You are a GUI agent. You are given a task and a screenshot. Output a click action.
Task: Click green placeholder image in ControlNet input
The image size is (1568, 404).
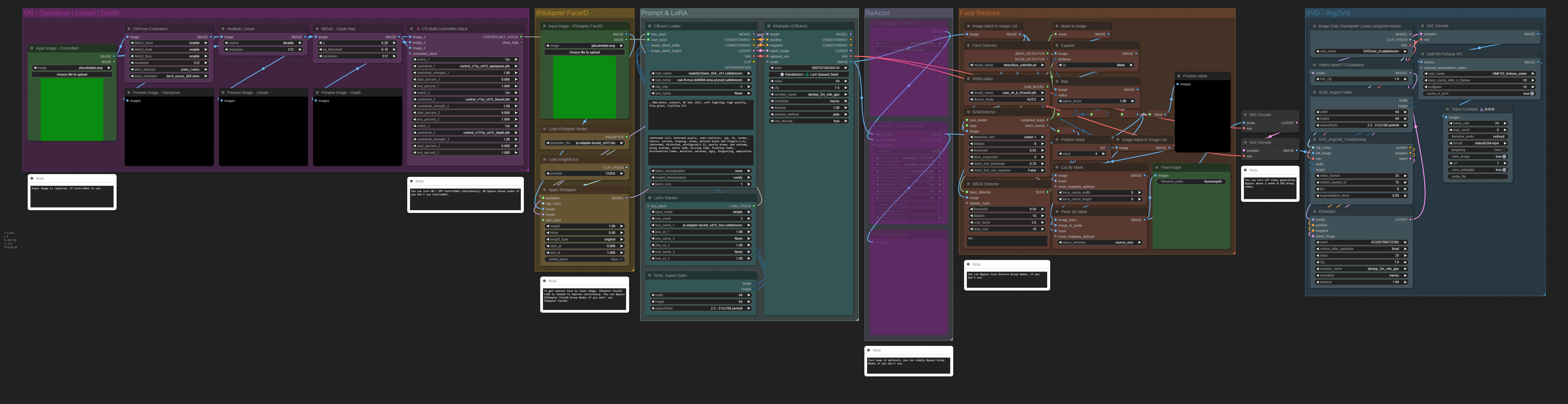tap(72, 109)
